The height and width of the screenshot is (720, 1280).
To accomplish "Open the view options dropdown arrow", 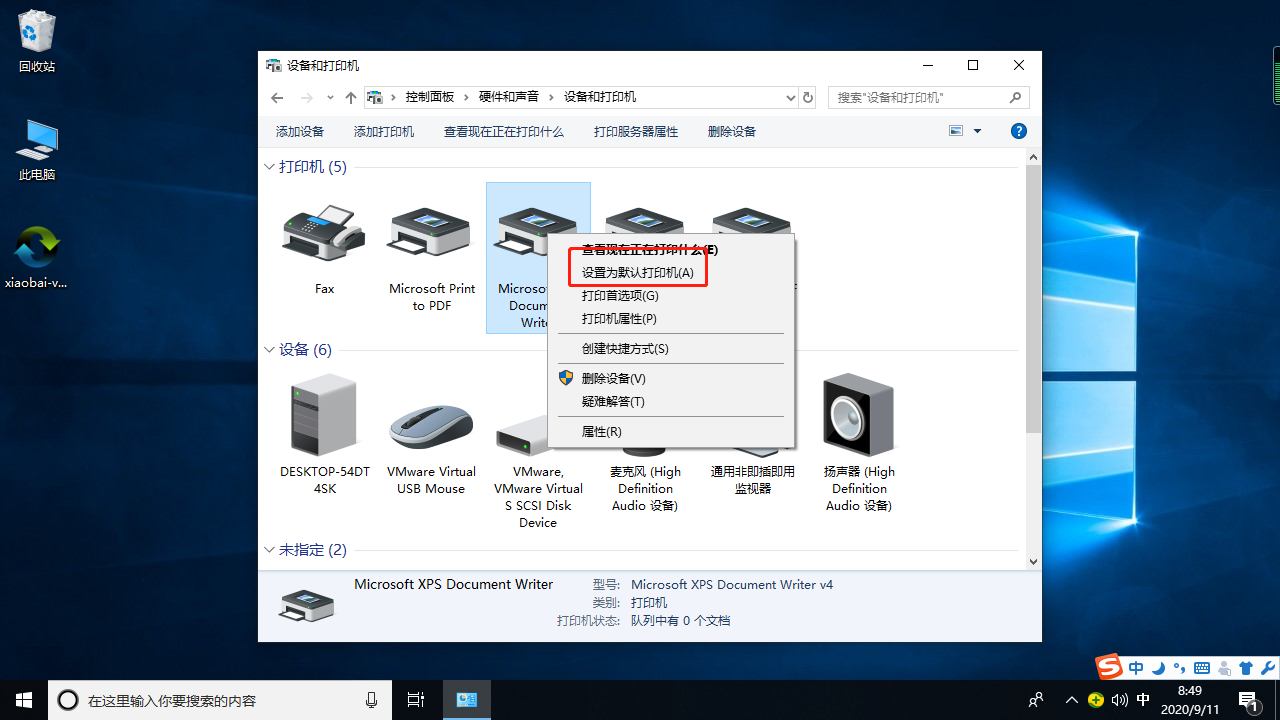I will coord(978,131).
